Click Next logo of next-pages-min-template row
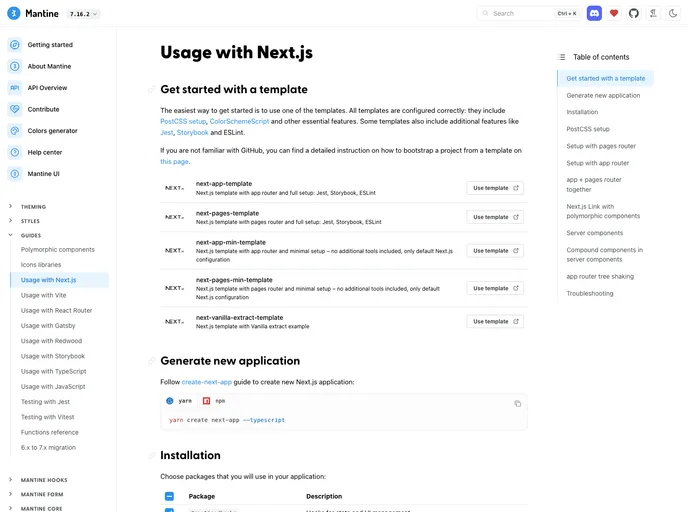This screenshot has width=688, height=512. tap(175, 288)
